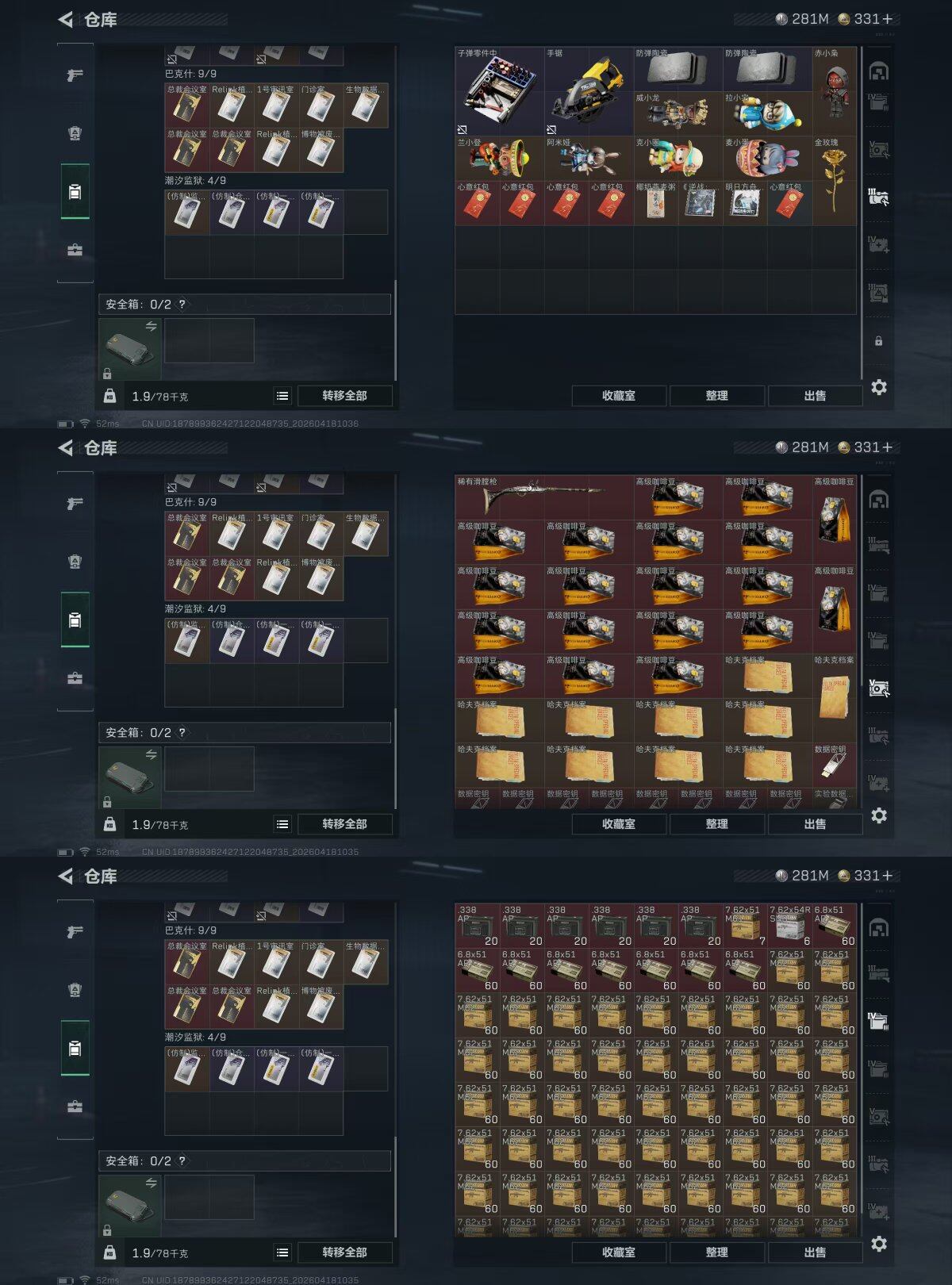Click 安全箱 help question mark, middle screenshot
Image resolution: width=952 pixels, height=1285 pixels.
tap(182, 732)
